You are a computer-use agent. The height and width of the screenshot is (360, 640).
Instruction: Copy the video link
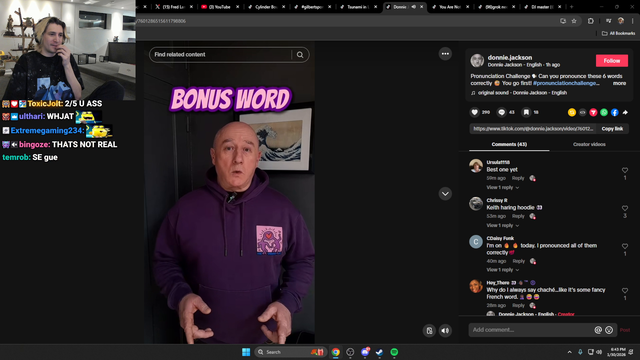coord(612,129)
